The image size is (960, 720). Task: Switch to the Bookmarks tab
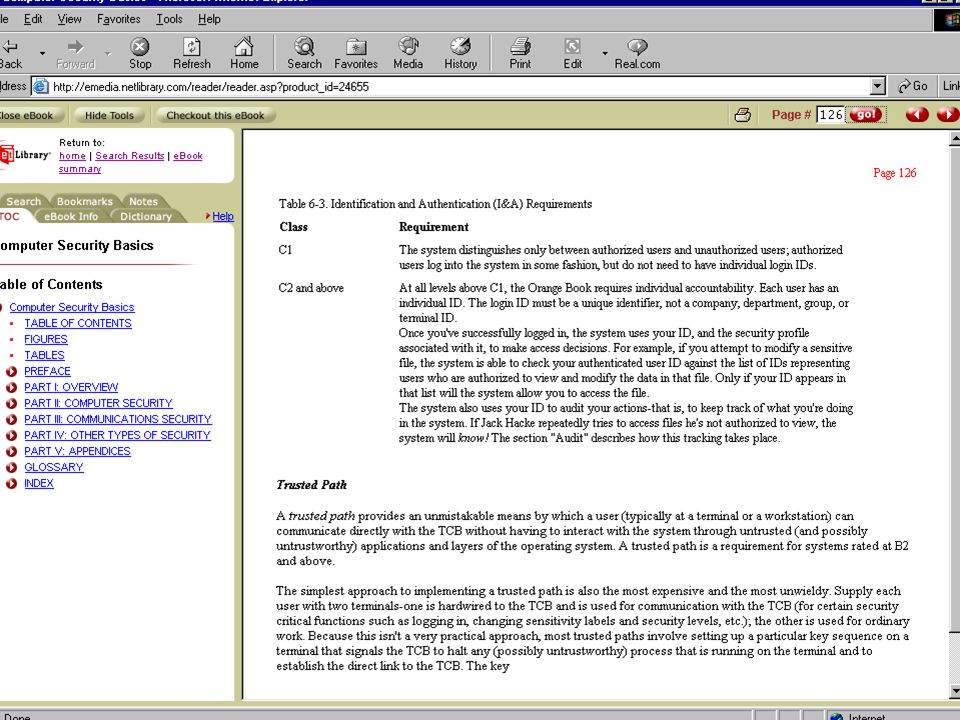coord(84,201)
